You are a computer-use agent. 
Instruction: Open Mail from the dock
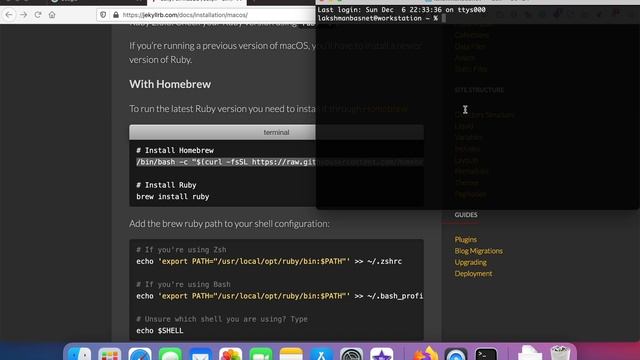(200, 353)
